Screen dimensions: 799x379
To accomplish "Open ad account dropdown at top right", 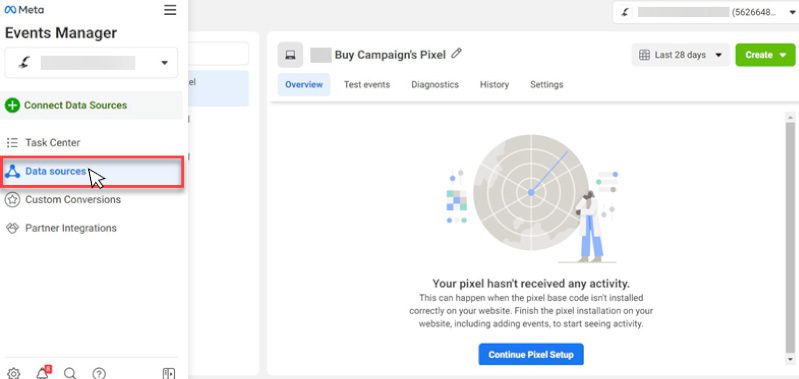I will click(x=705, y=12).
